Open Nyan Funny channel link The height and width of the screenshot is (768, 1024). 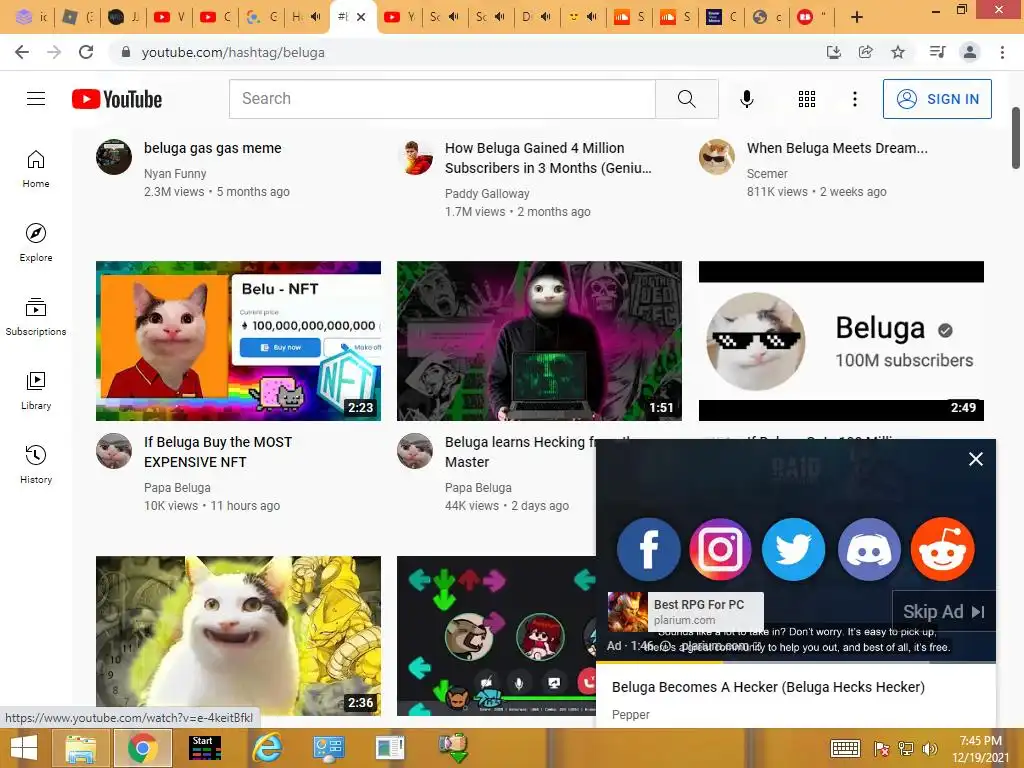point(175,174)
